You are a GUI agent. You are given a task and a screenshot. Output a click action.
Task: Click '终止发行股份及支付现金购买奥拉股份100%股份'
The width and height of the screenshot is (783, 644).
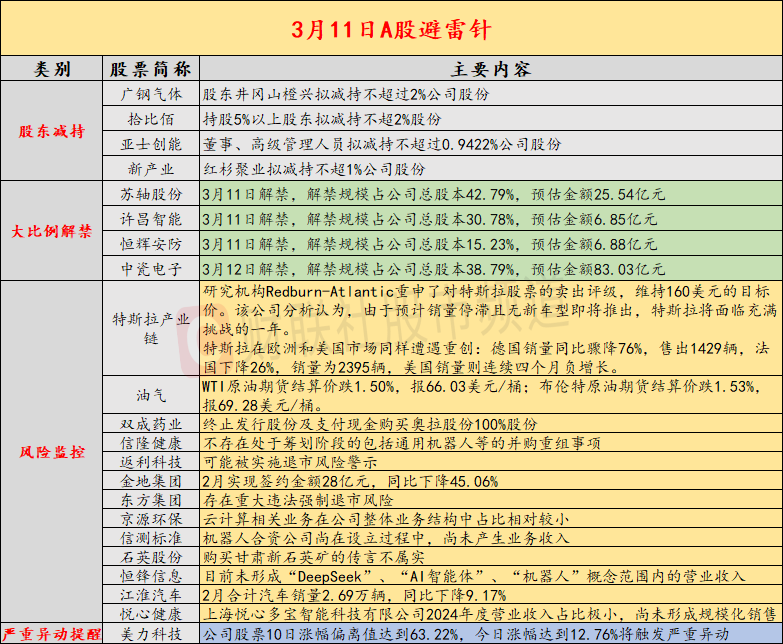click(x=370, y=424)
